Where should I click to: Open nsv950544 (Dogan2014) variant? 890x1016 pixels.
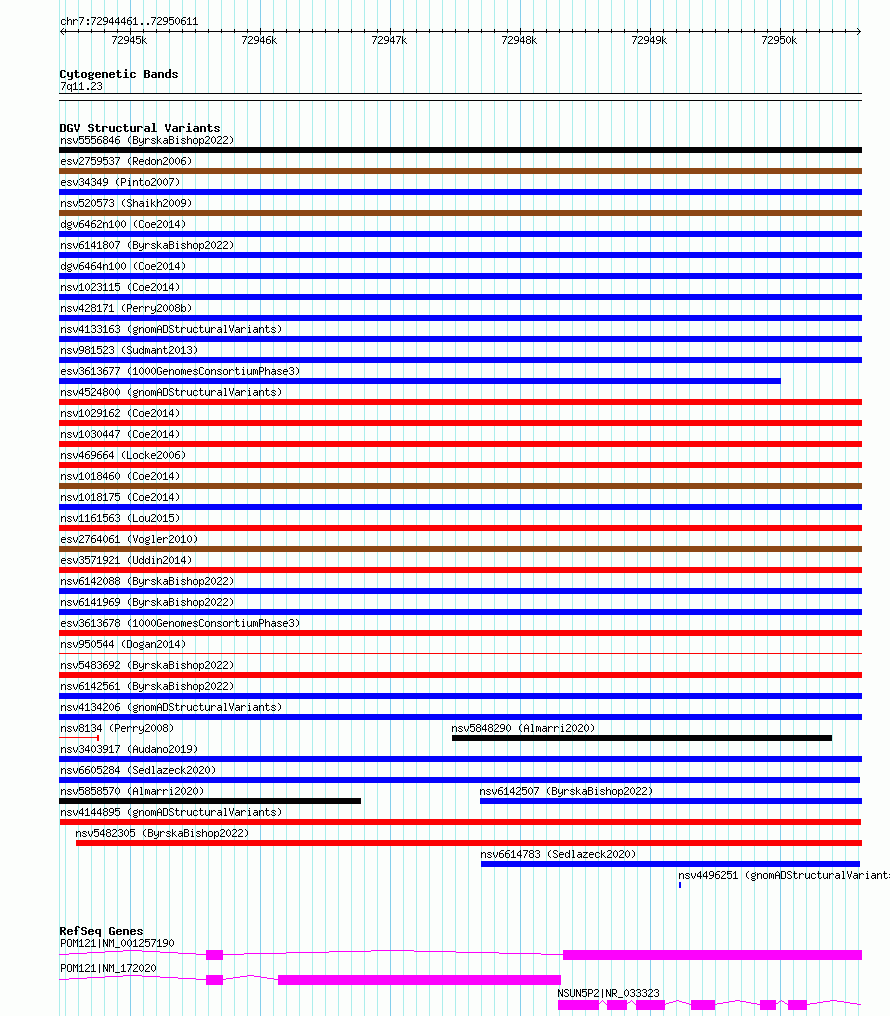point(123,644)
